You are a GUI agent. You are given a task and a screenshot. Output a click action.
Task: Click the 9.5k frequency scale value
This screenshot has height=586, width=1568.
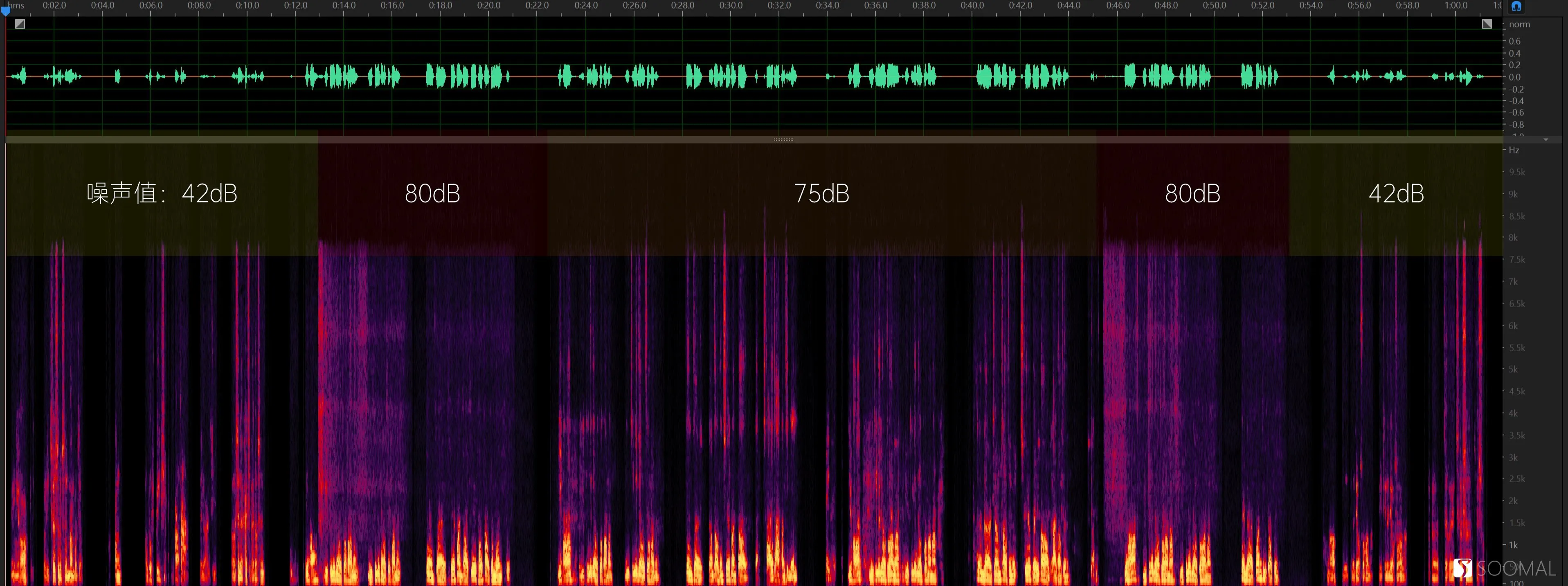pyautogui.click(x=1517, y=172)
